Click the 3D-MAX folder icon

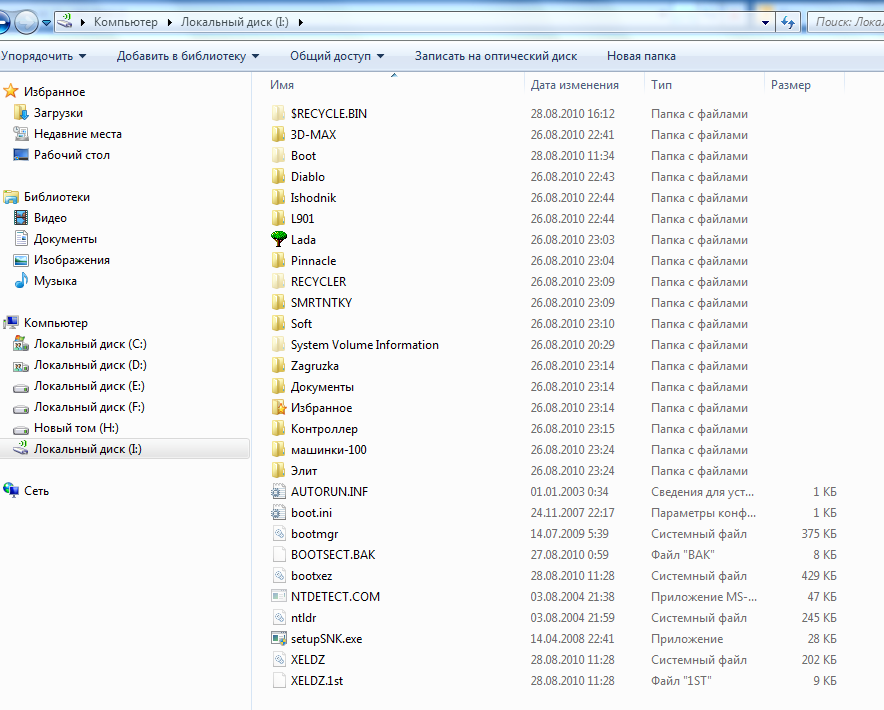point(279,134)
